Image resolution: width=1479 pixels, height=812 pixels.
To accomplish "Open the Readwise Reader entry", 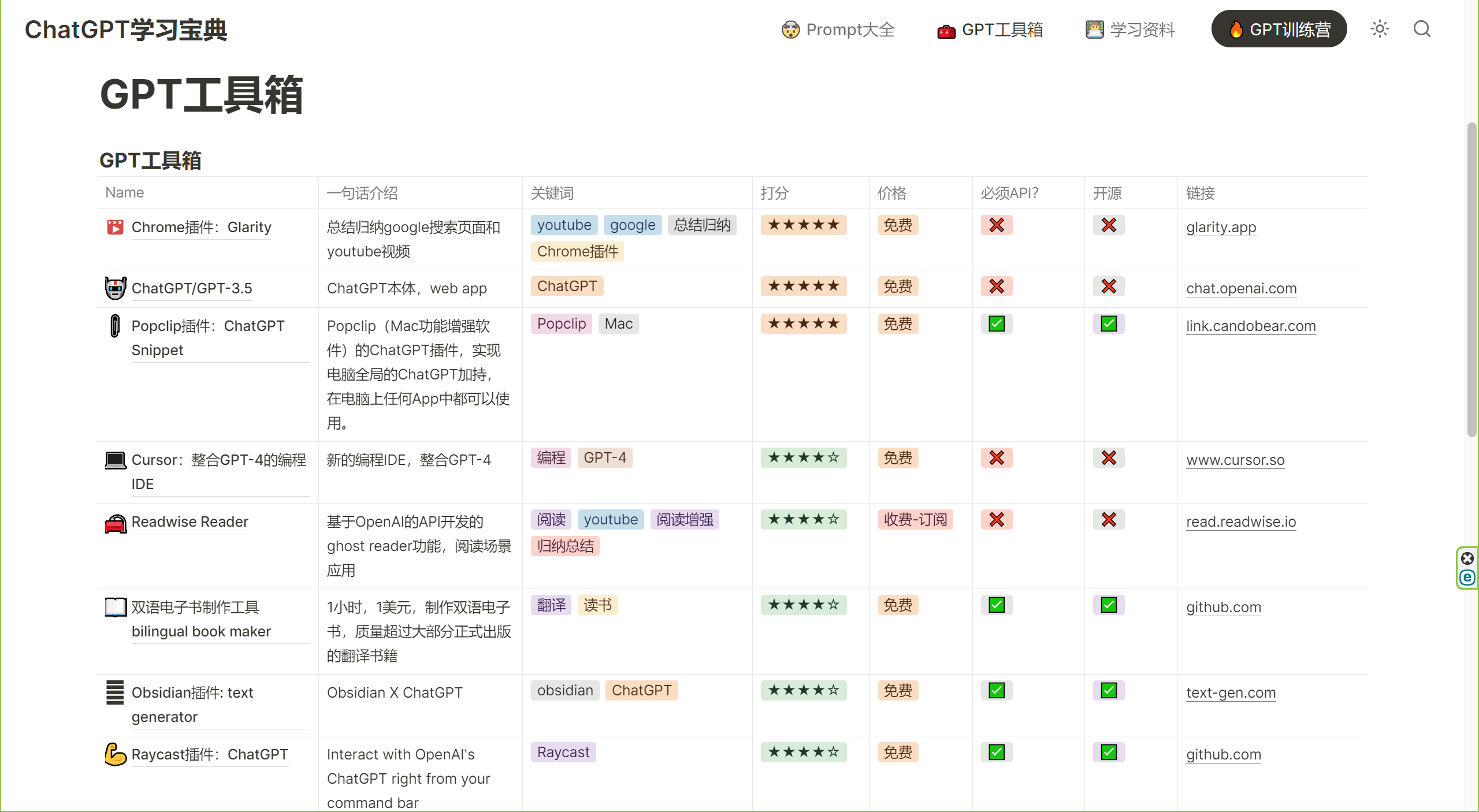I will 189,522.
